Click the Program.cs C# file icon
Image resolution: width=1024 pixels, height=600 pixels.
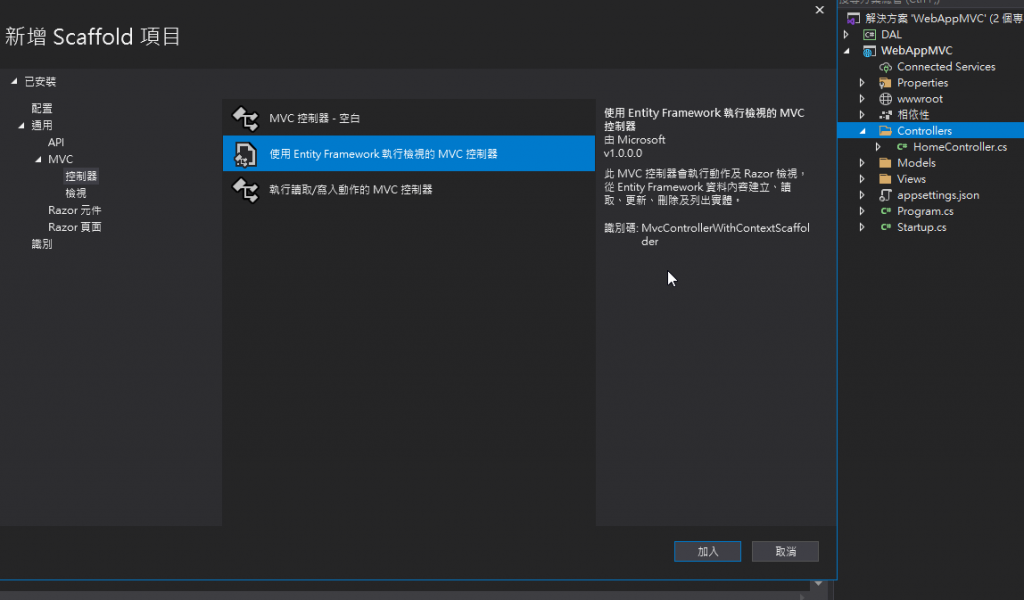(x=886, y=212)
